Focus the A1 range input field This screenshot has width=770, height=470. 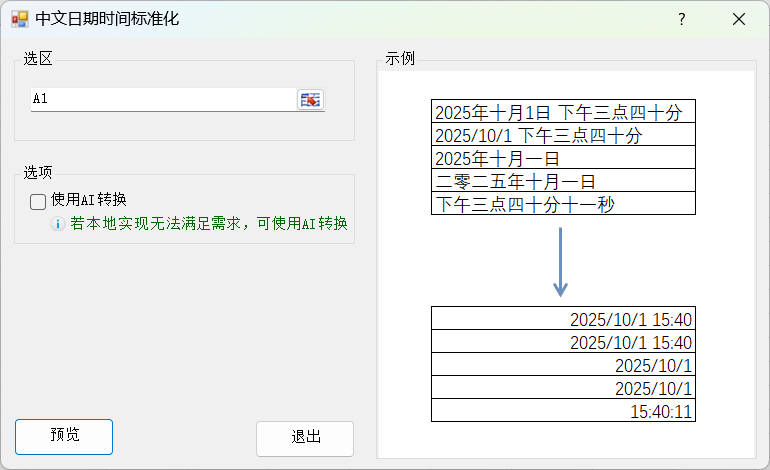160,99
